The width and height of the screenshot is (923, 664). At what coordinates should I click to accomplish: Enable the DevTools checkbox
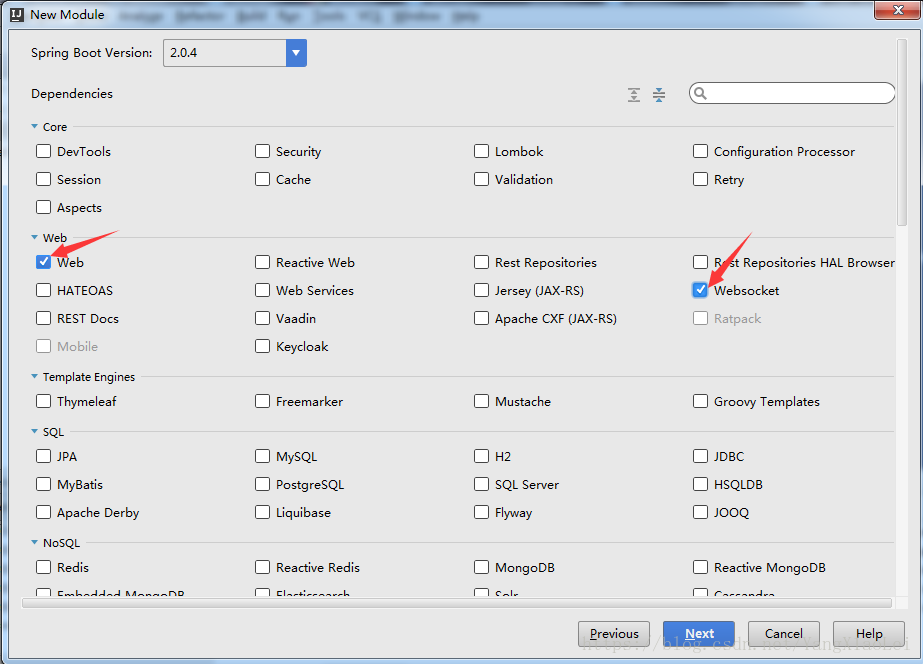44,151
